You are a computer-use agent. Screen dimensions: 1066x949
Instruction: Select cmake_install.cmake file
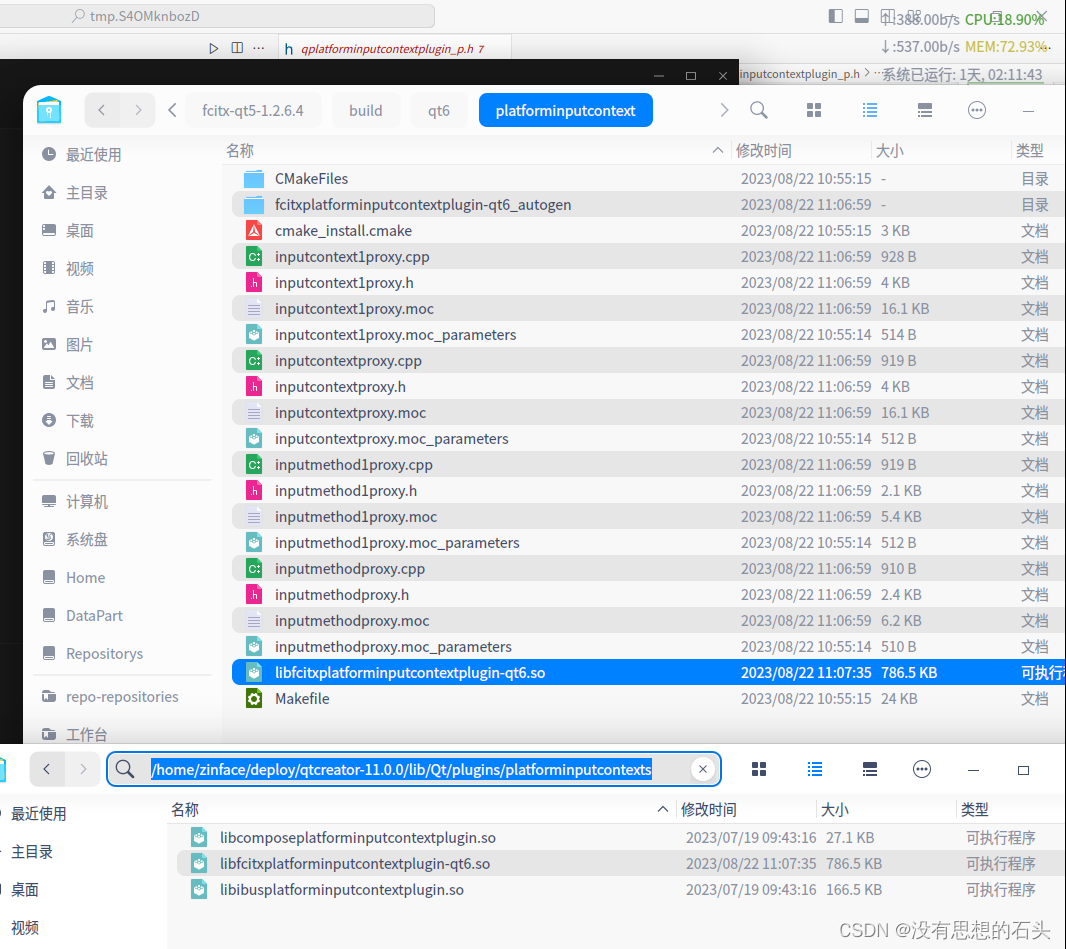click(648, 231)
